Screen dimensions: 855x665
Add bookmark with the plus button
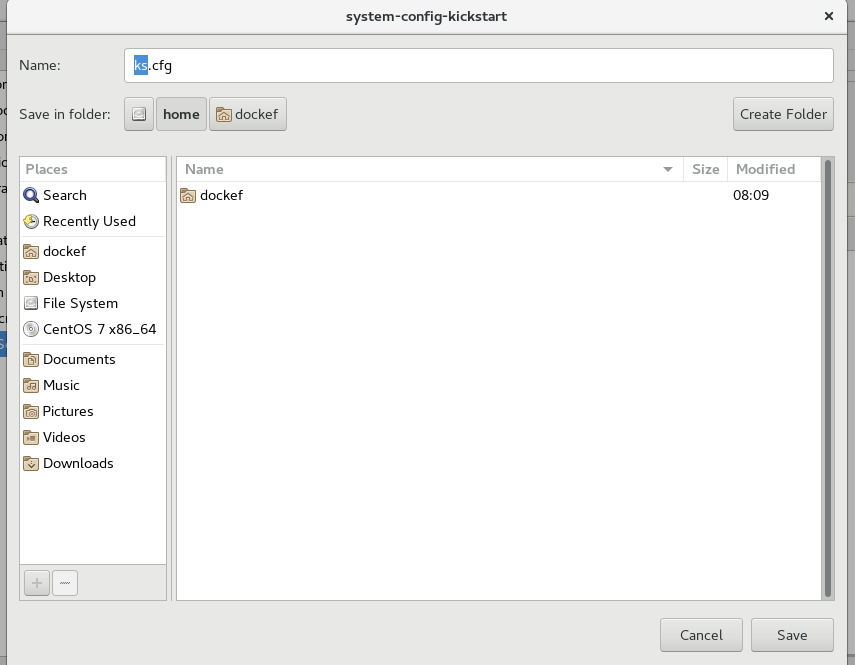click(x=37, y=583)
